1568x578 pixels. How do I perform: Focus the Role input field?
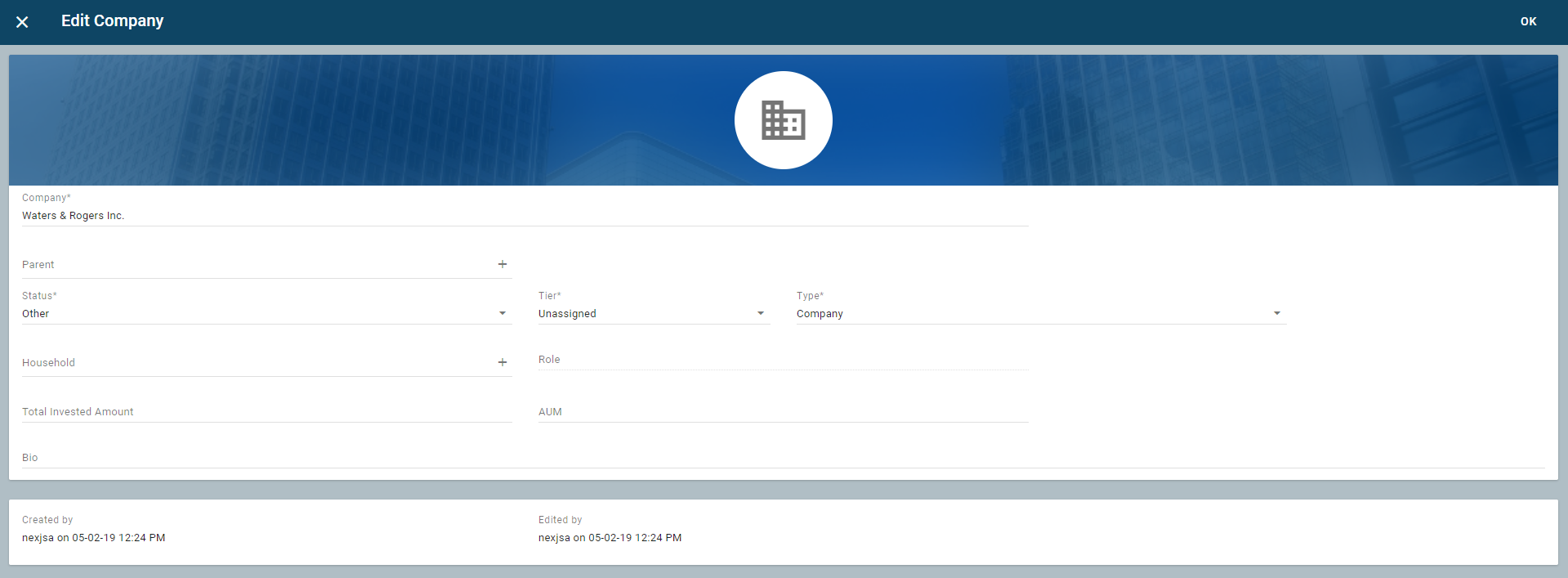(782, 360)
